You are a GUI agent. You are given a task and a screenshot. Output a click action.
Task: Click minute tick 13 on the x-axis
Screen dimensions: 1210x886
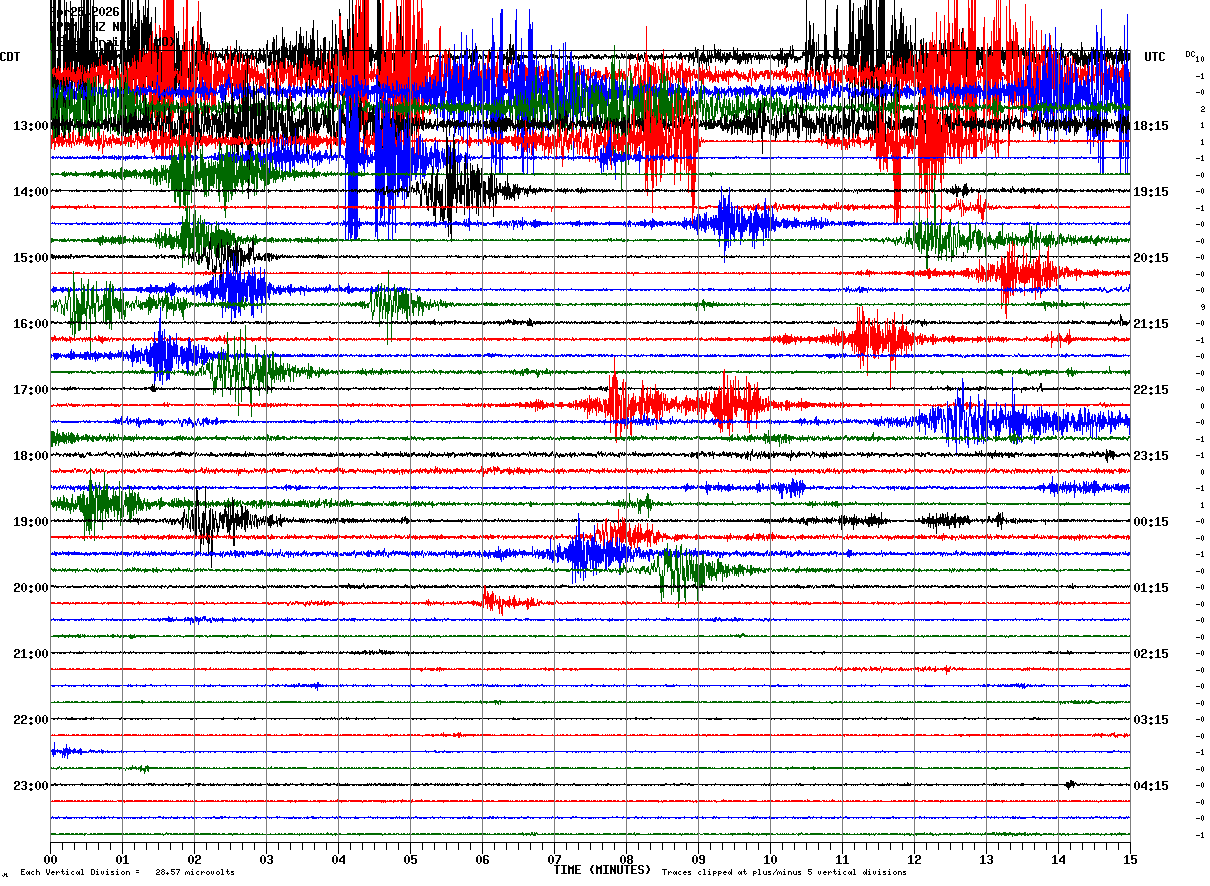coord(986,859)
